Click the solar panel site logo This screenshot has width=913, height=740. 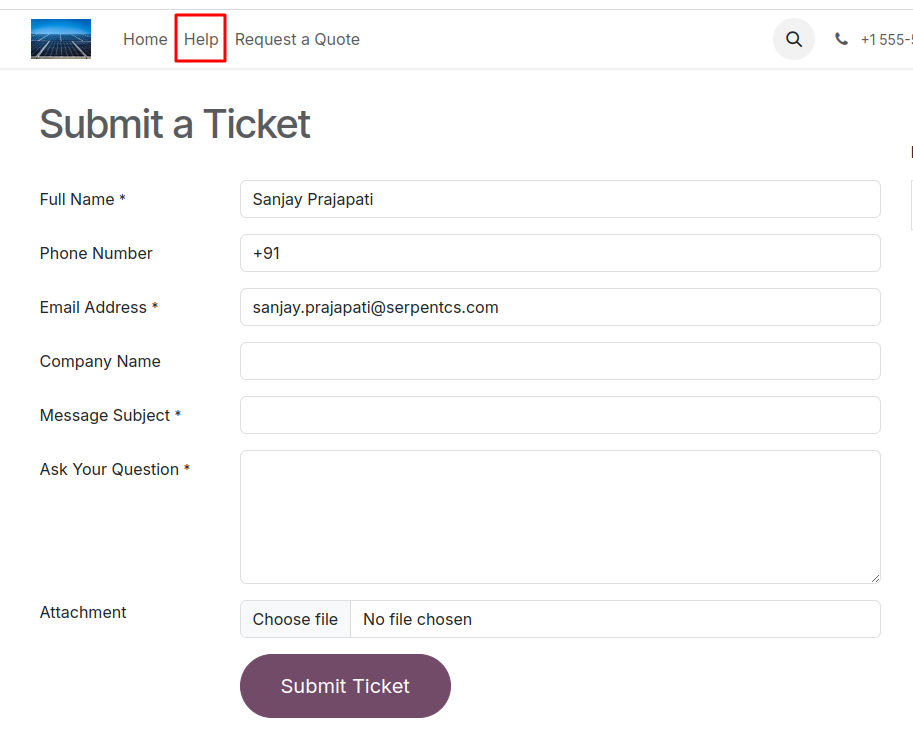[61, 39]
